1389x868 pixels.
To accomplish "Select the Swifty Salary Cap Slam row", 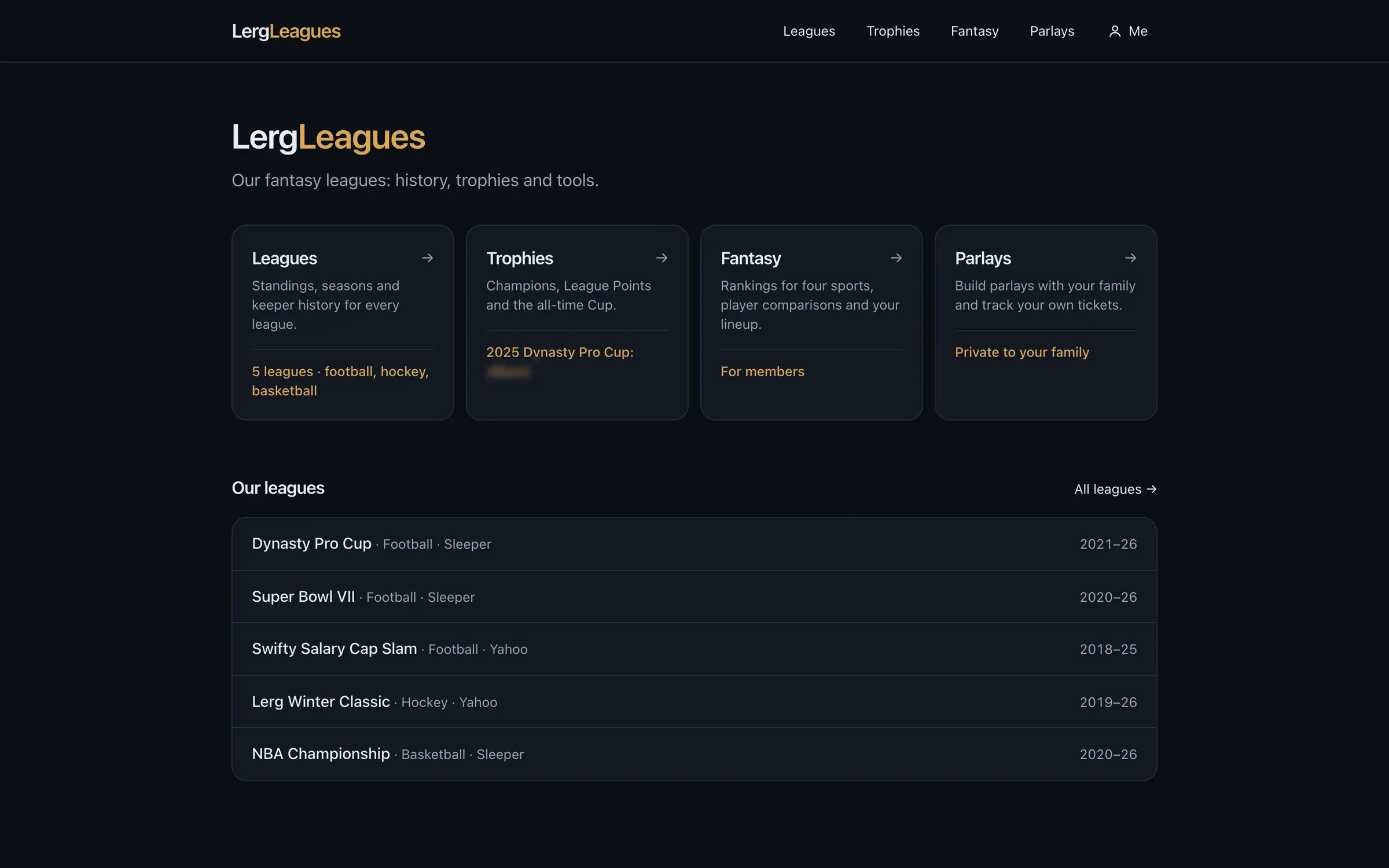I will [x=694, y=649].
